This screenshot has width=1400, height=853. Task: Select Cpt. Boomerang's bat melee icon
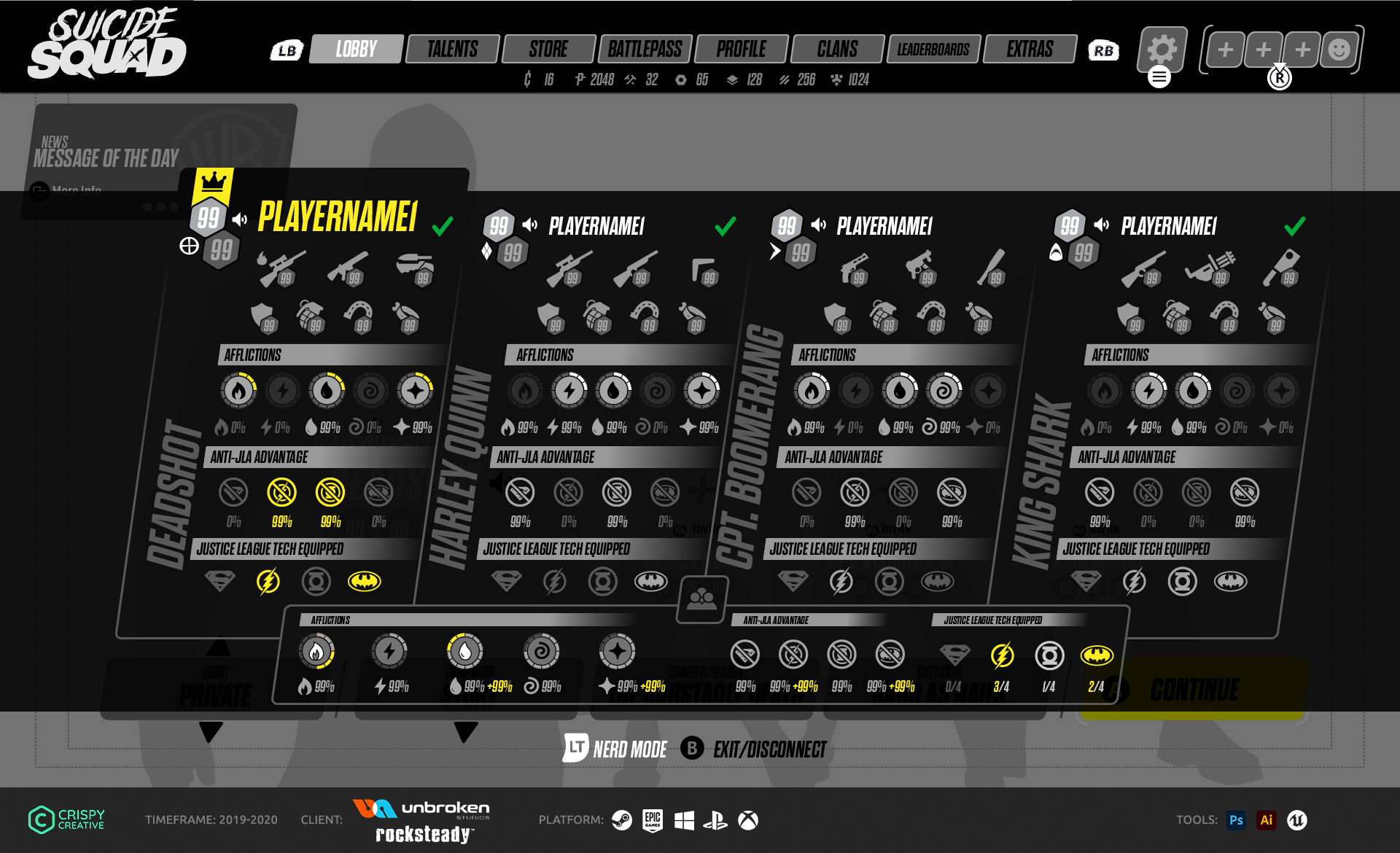tap(992, 268)
